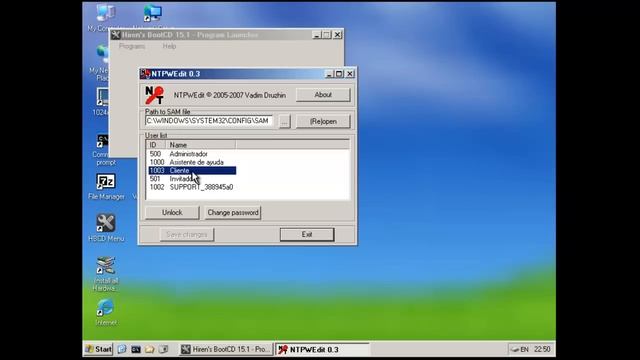Open the 7z File Manager desktop icon
The height and width of the screenshot is (360, 640).
coord(106,182)
